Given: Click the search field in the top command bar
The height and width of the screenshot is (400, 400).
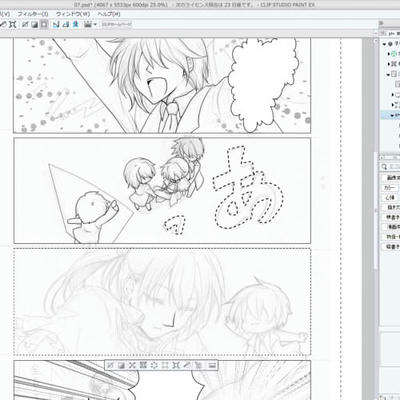Looking at the screenshot, I should (117, 24).
